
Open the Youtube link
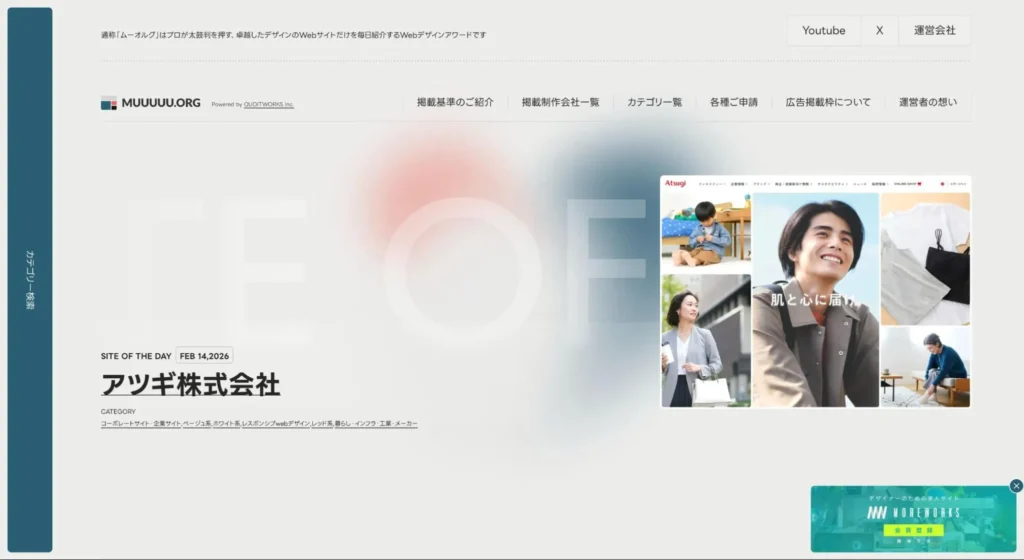(824, 31)
